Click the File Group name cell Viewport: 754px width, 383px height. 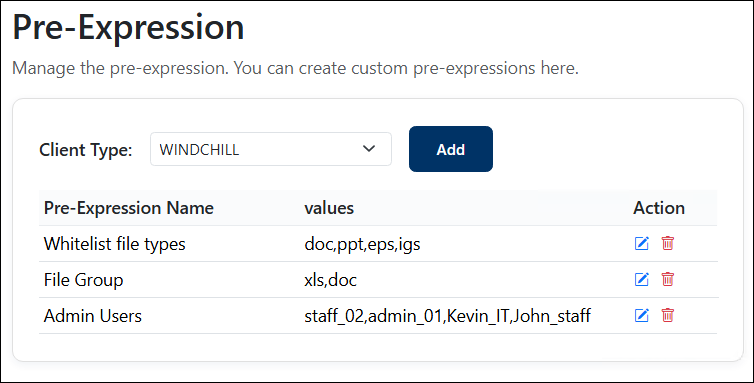pos(83,280)
